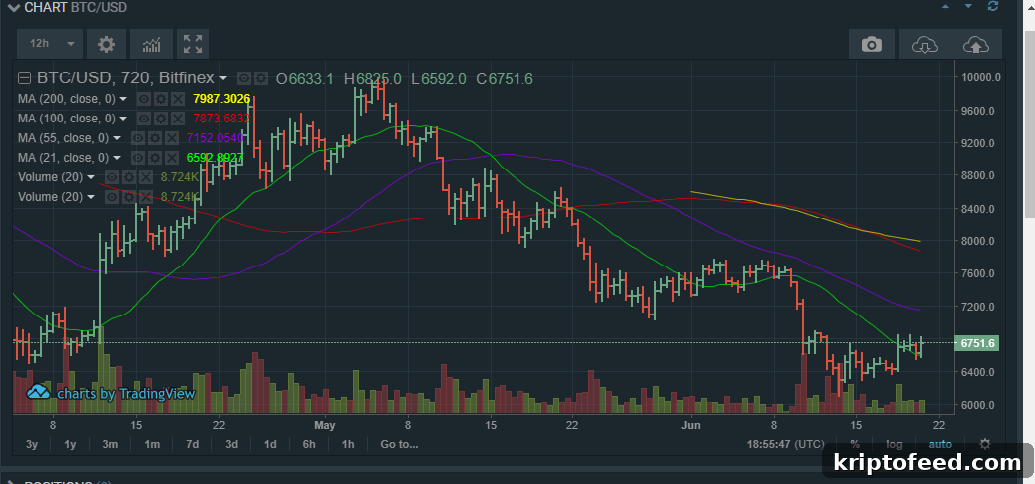Select the 6h time range
The height and width of the screenshot is (484, 1035).
(309, 444)
